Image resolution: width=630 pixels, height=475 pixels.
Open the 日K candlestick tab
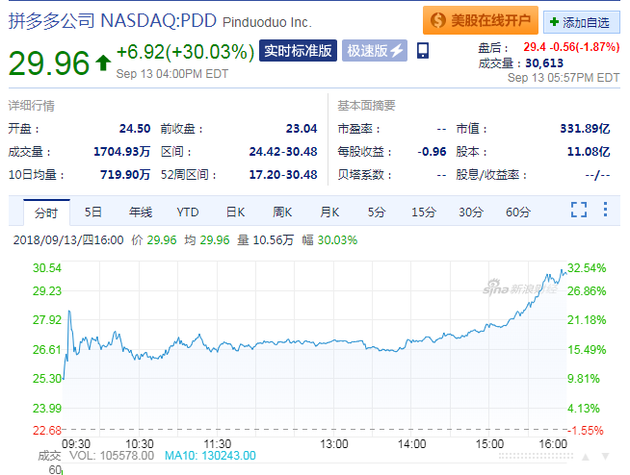[x=235, y=212]
